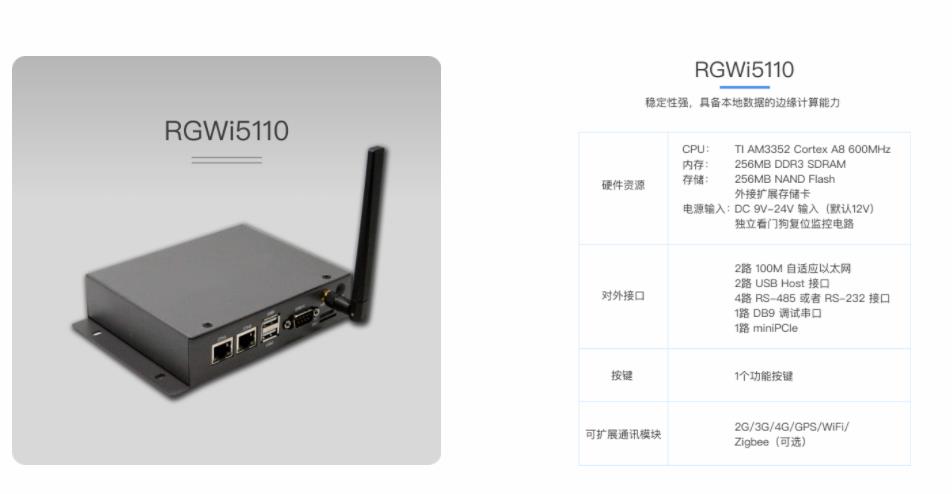Click the RGWi5110 product image card
This screenshot has width=952, height=494.
coord(226,260)
